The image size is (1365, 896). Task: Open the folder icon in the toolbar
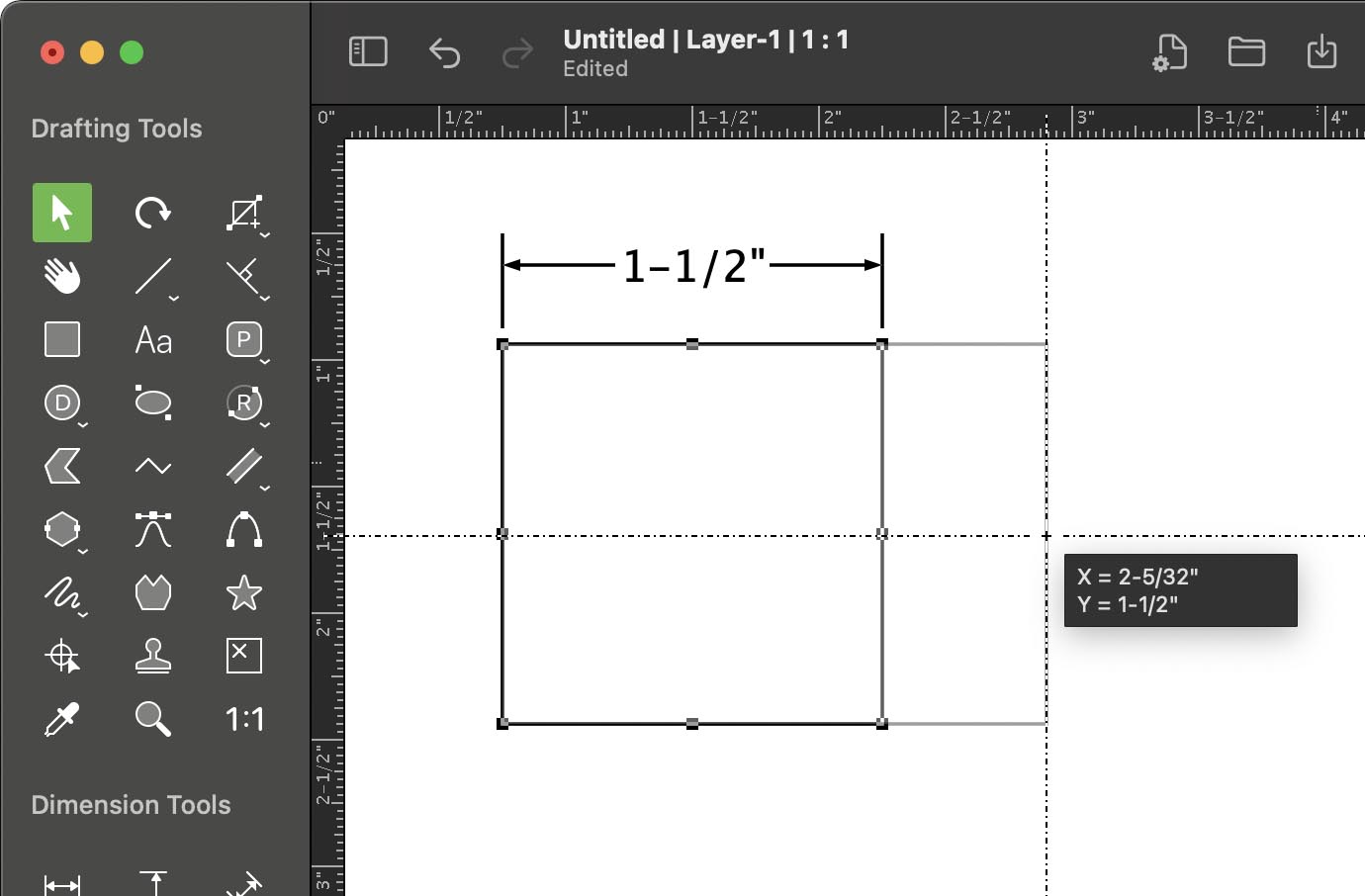pyautogui.click(x=1246, y=51)
